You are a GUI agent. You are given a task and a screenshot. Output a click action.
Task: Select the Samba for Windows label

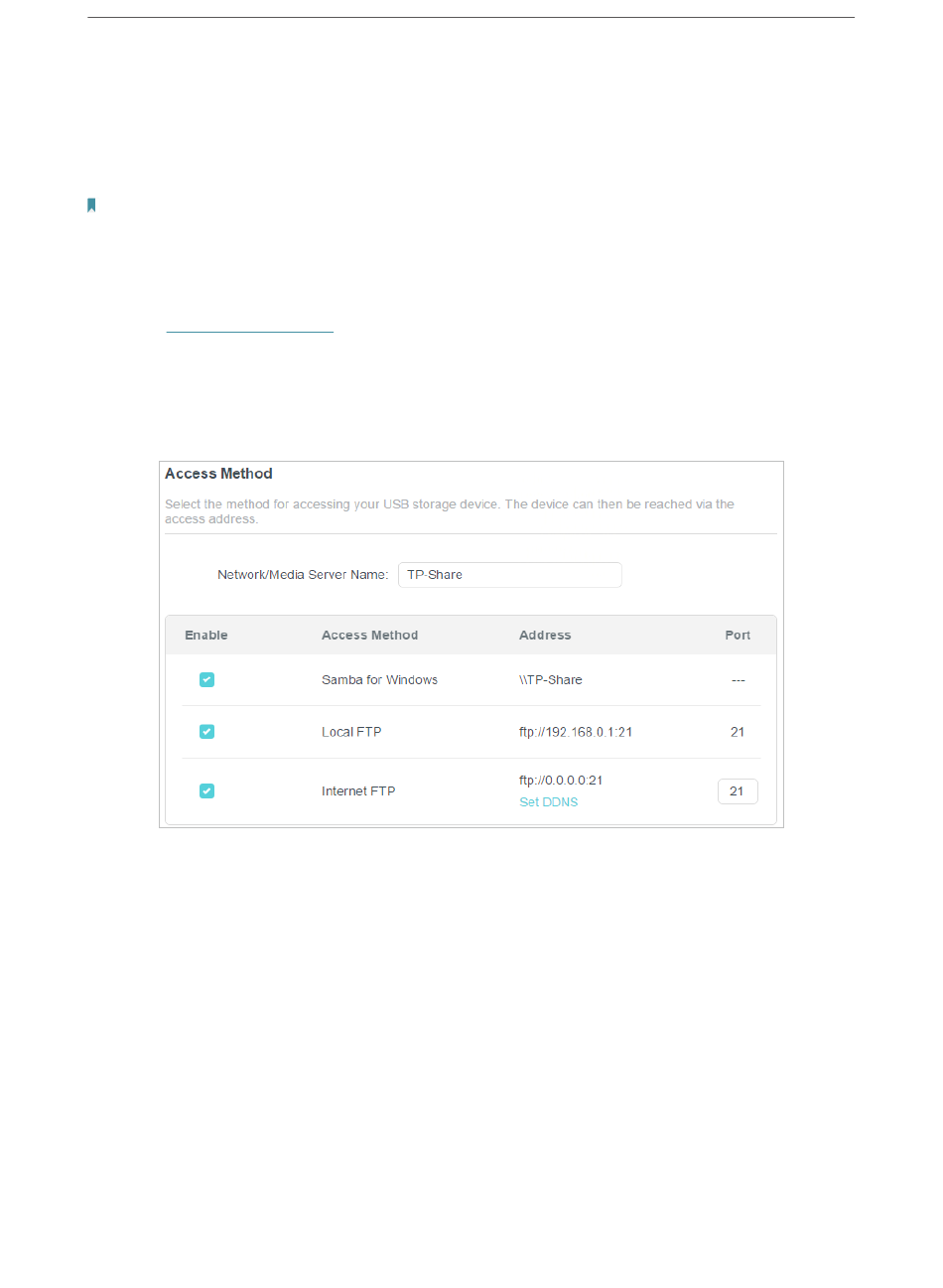379,680
